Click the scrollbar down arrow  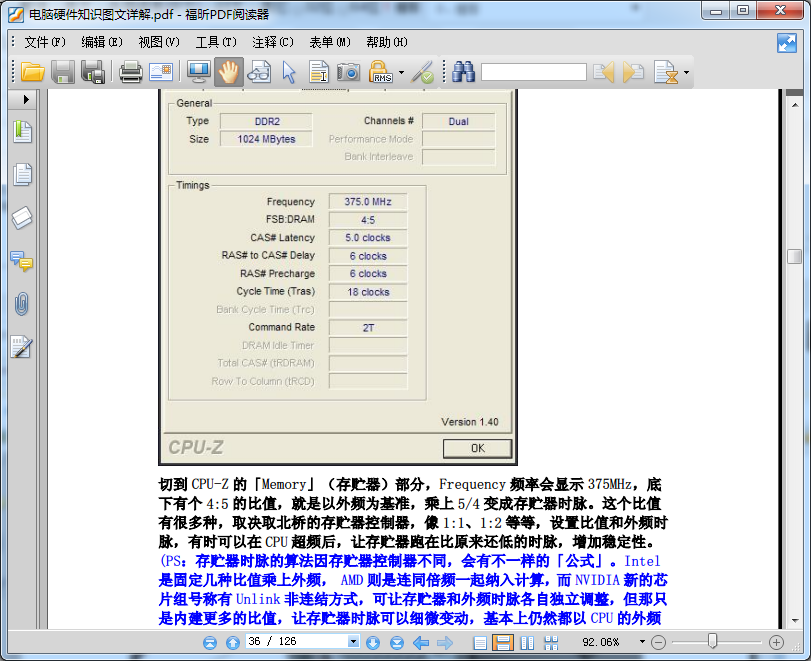coord(794,621)
